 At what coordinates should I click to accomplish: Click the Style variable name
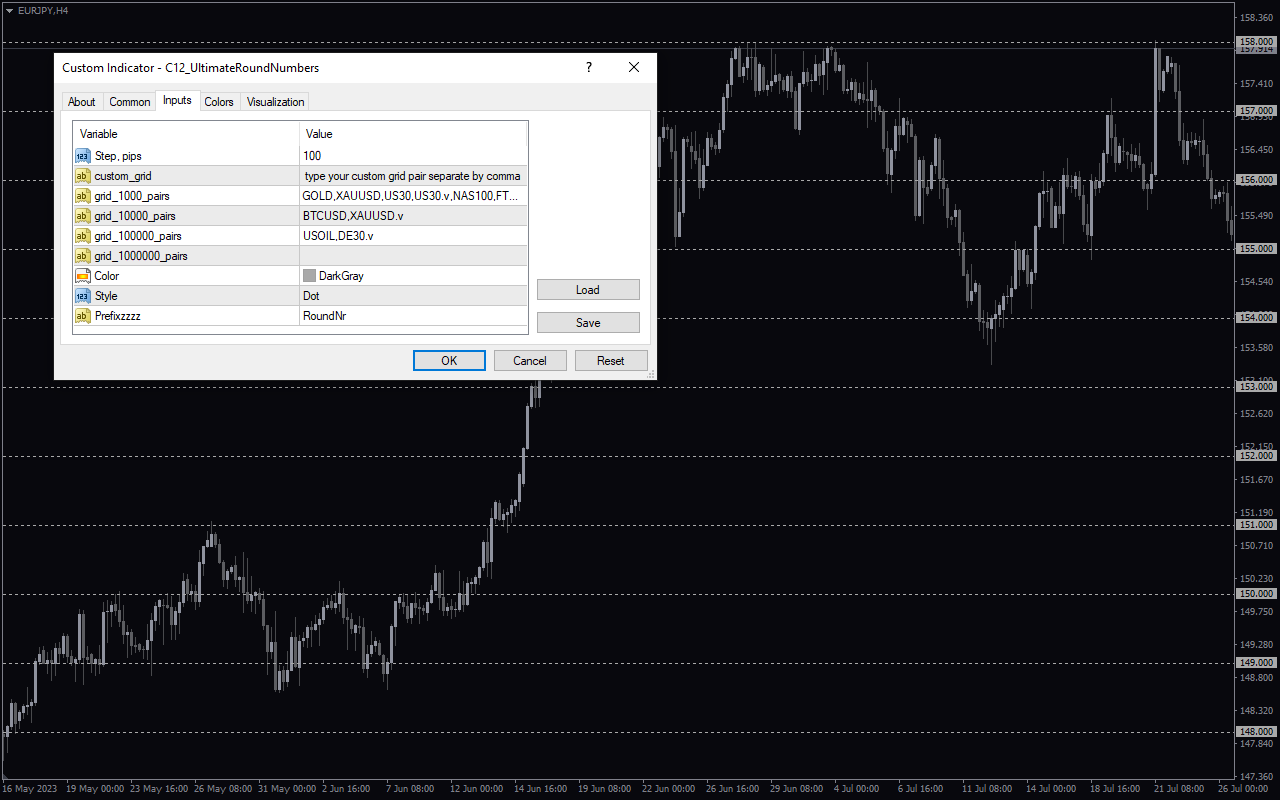coord(106,296)
